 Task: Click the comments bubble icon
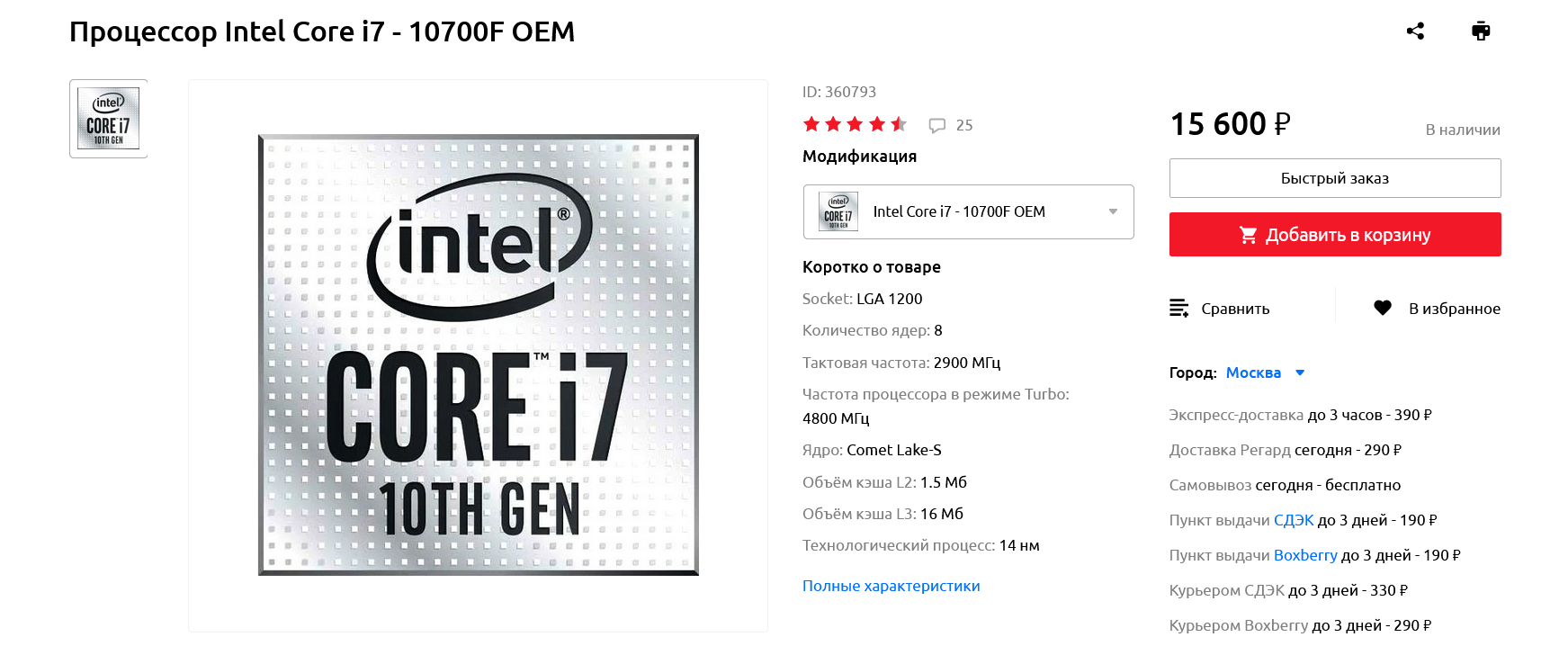pyautogui.click(x=937, y=125)
